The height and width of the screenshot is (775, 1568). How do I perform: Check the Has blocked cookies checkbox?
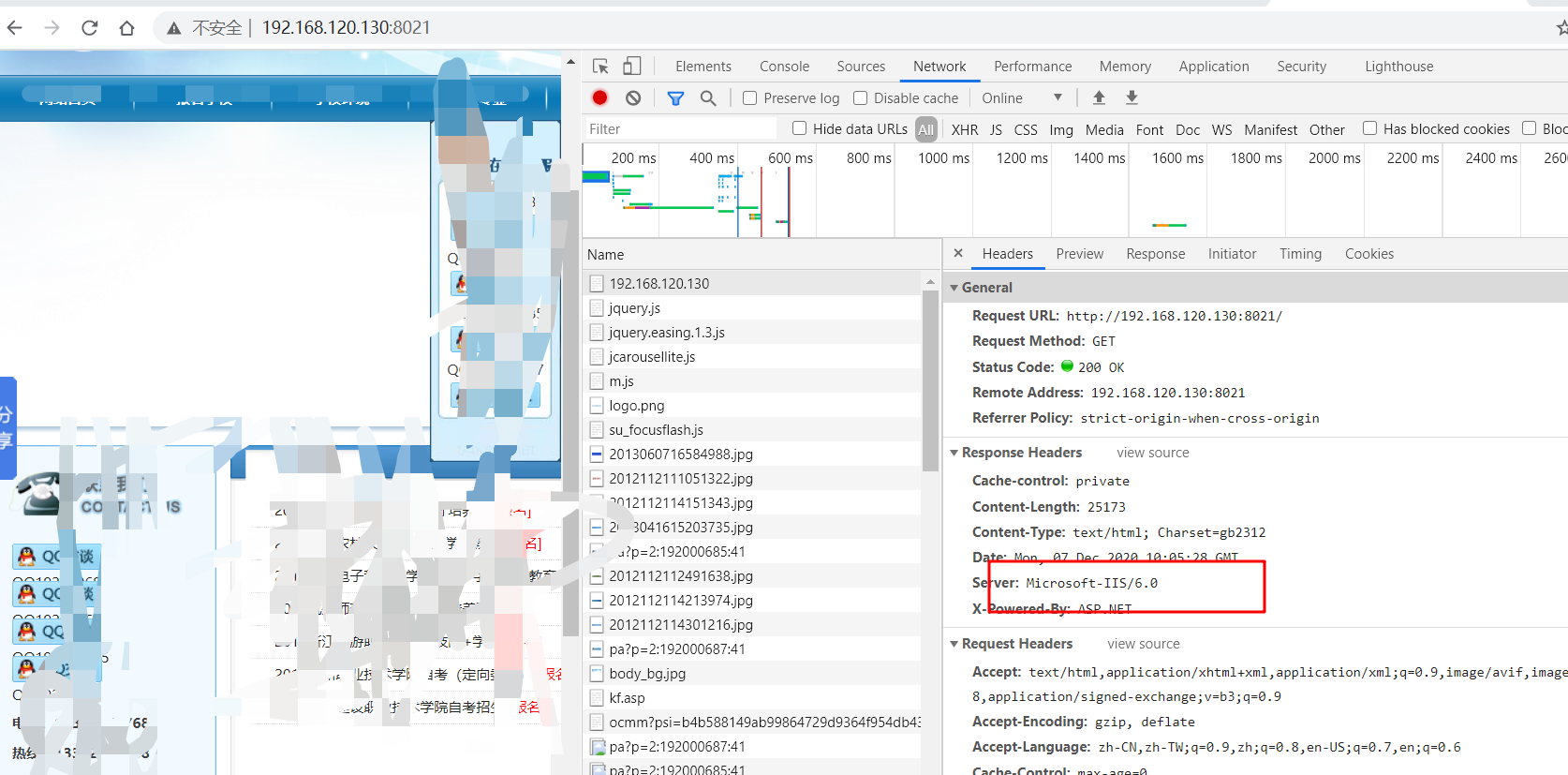(x=1369, y=128)
